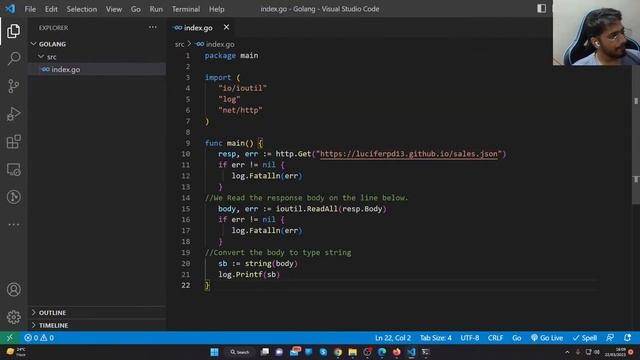
Task: Switch to the index.go editor tab
Action: pyautogui.click(x=198, y=28)
